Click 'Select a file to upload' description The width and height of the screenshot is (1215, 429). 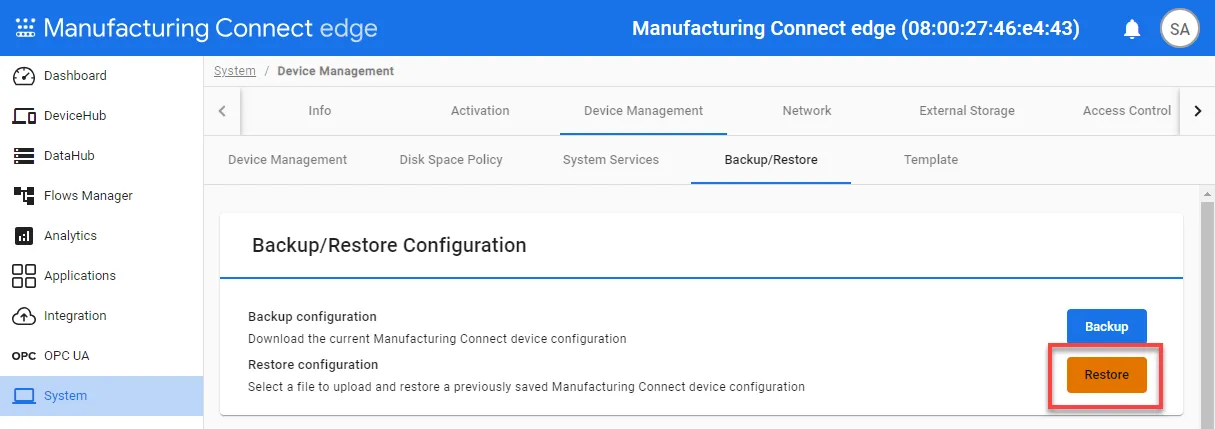[526, 386]
